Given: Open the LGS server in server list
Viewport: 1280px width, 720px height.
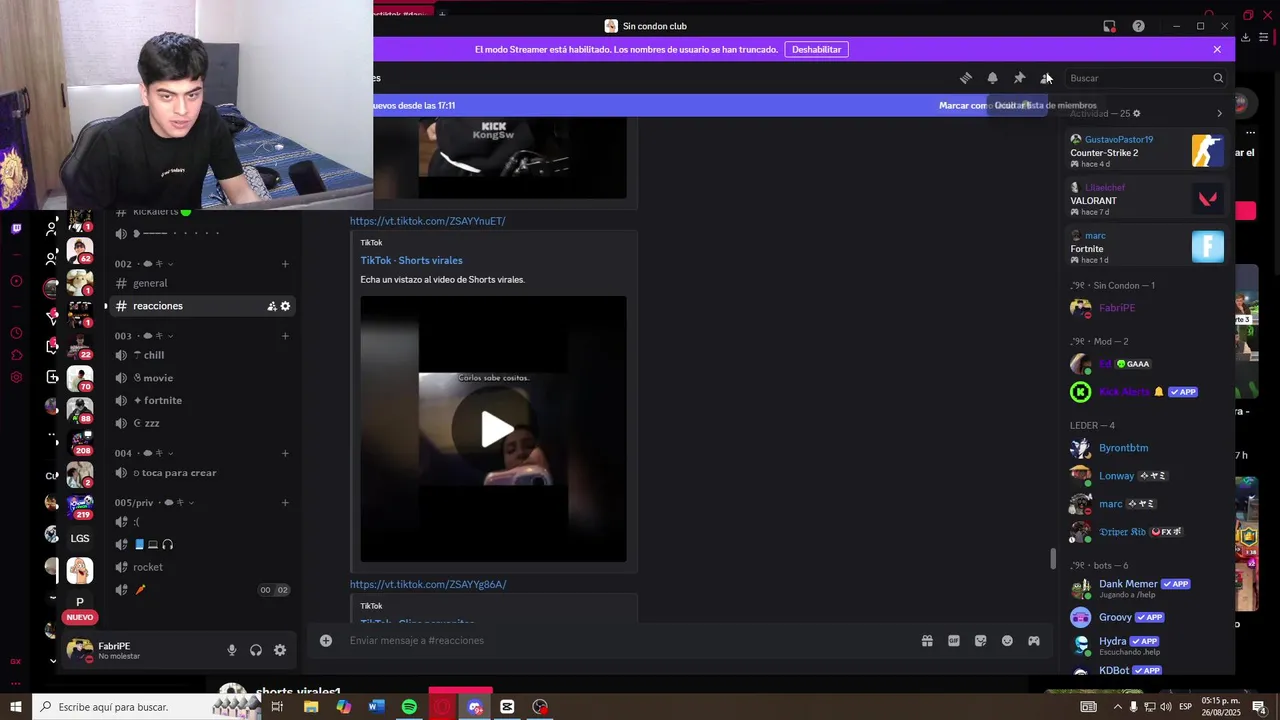Looking at the screenshot, I should (80, 538).
